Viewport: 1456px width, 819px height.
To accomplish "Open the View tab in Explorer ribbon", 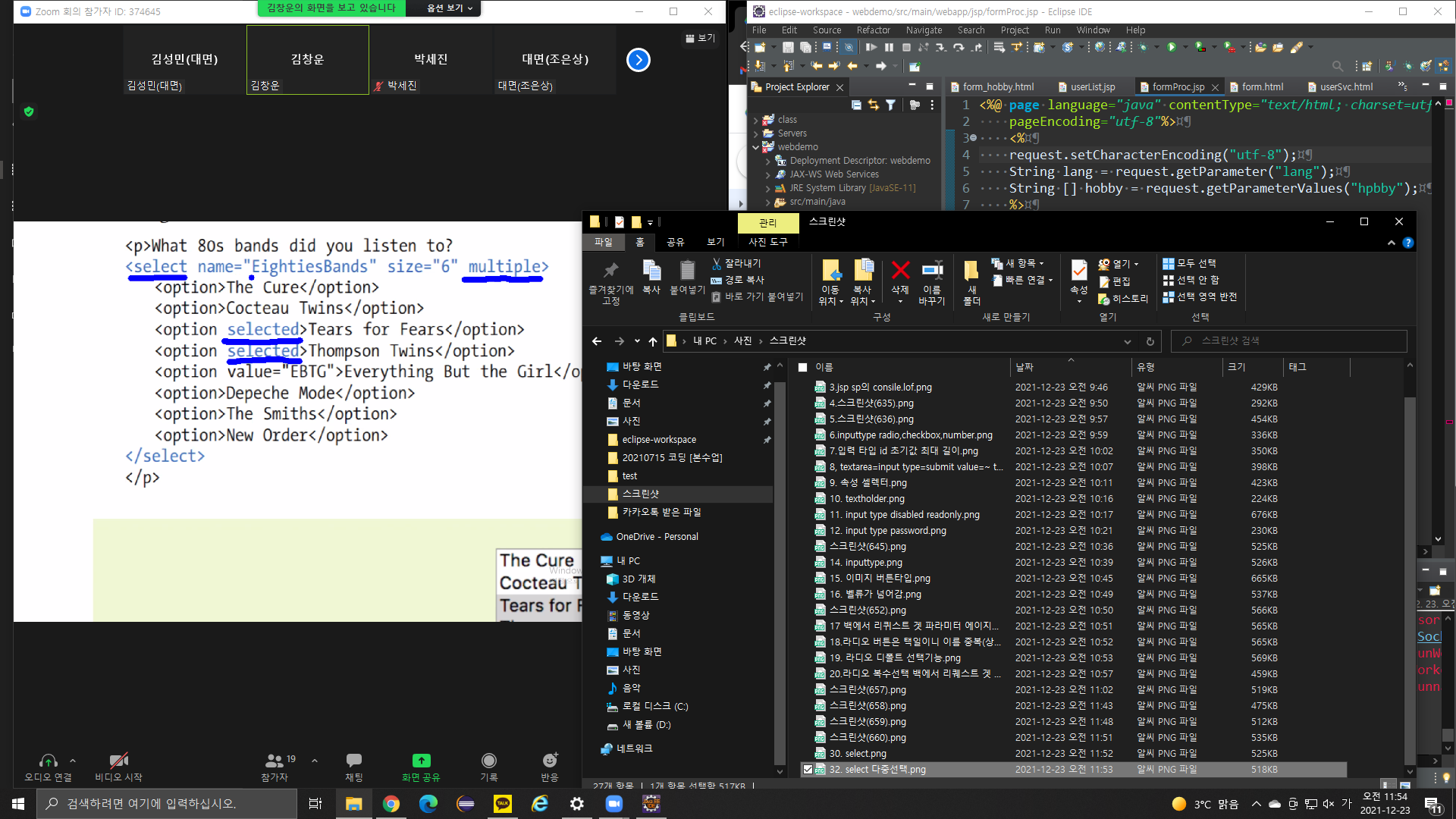I will tap(715, 242).
